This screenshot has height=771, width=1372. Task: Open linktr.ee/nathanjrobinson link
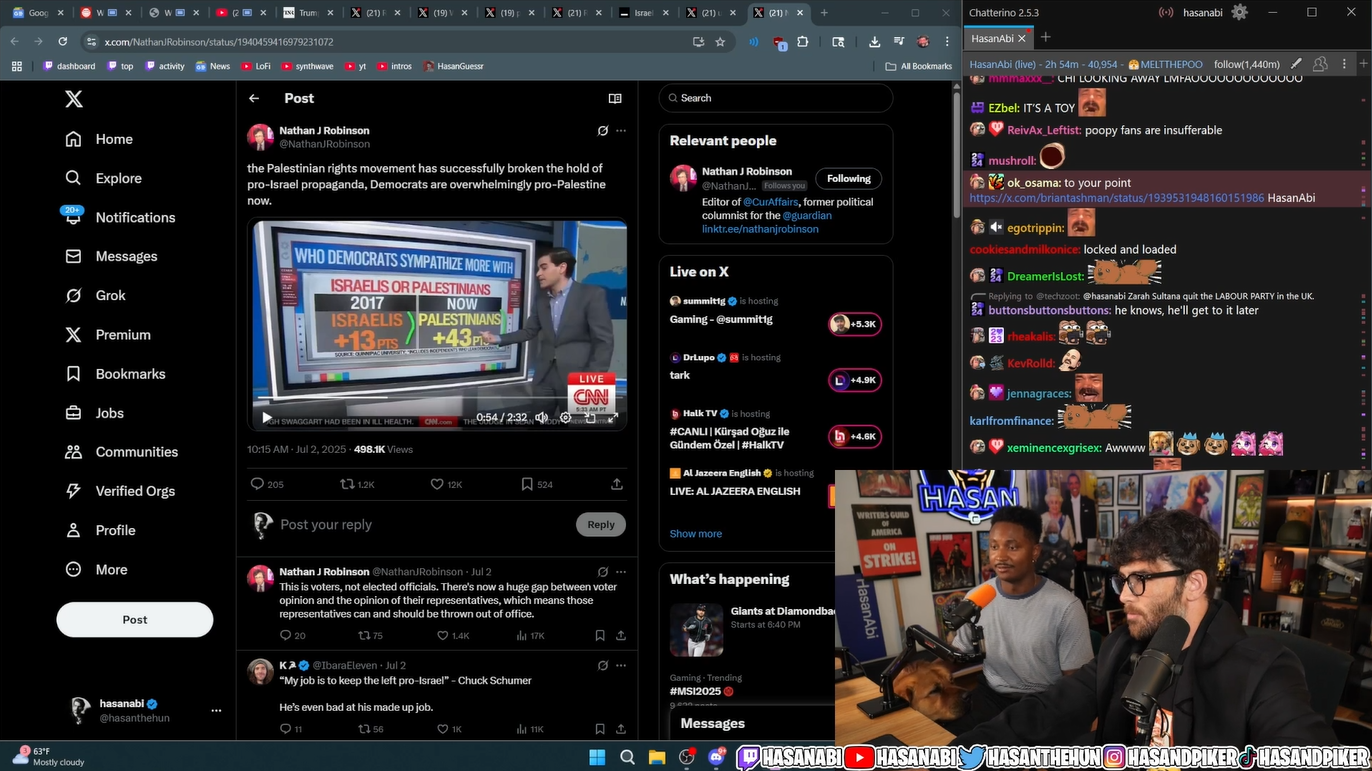760,229
